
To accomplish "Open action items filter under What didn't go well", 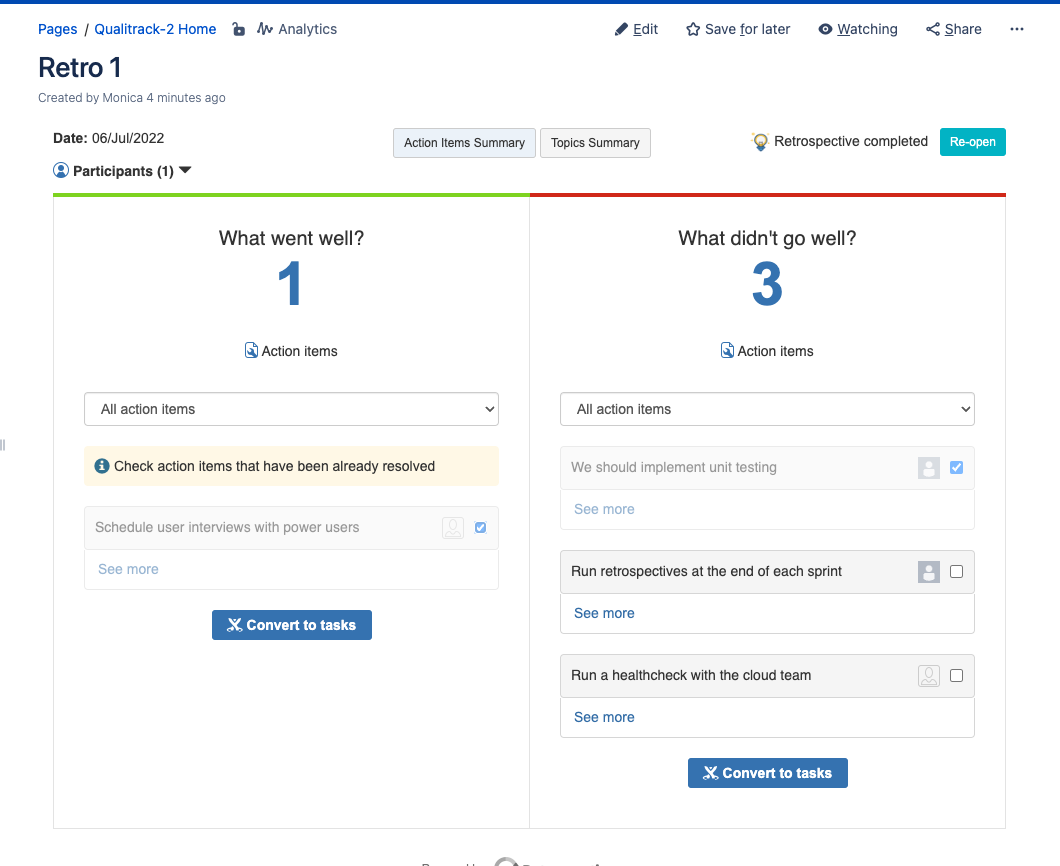I will coord(767,409).
